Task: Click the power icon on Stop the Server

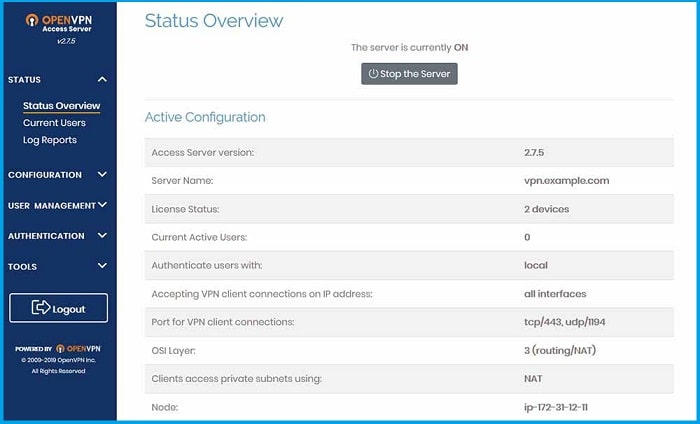Action: pyautogui.click(x=373, y=74)
